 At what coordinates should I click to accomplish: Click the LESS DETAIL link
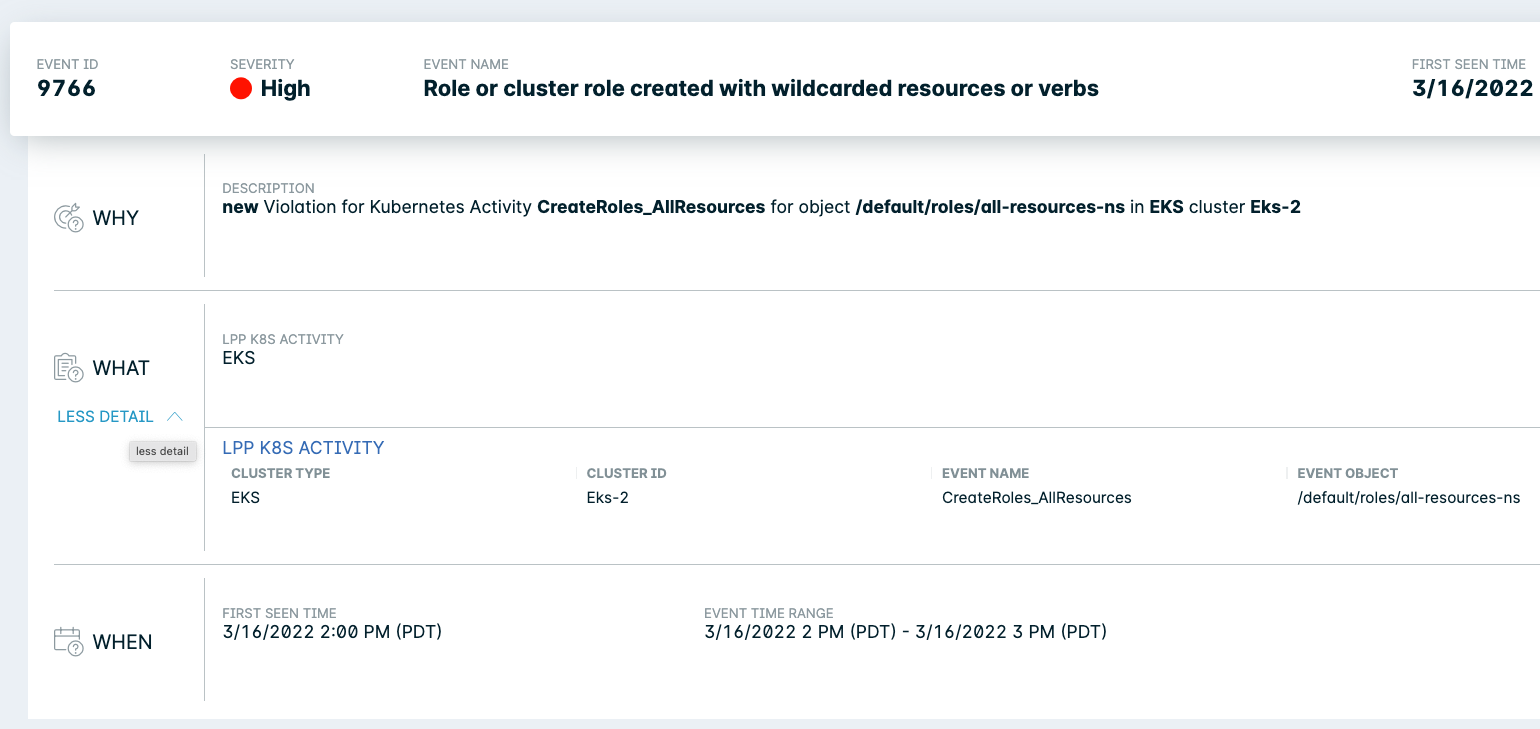point(105,416)
